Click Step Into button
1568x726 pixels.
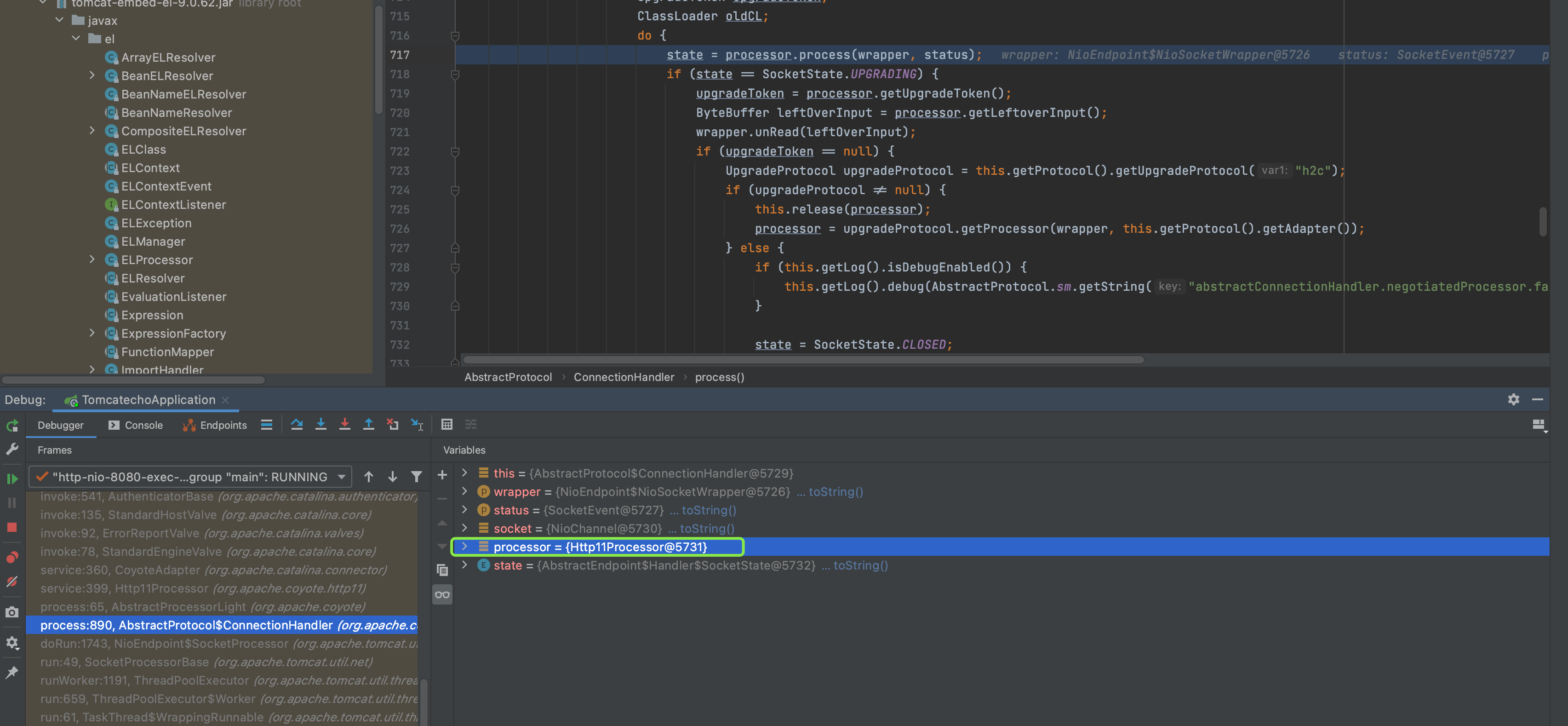321,425
